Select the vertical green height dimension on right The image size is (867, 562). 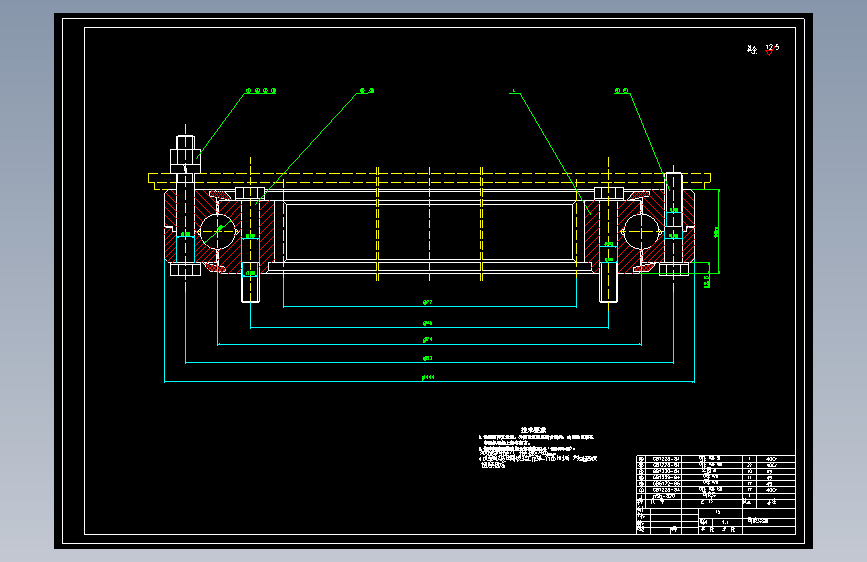[718, 231]
